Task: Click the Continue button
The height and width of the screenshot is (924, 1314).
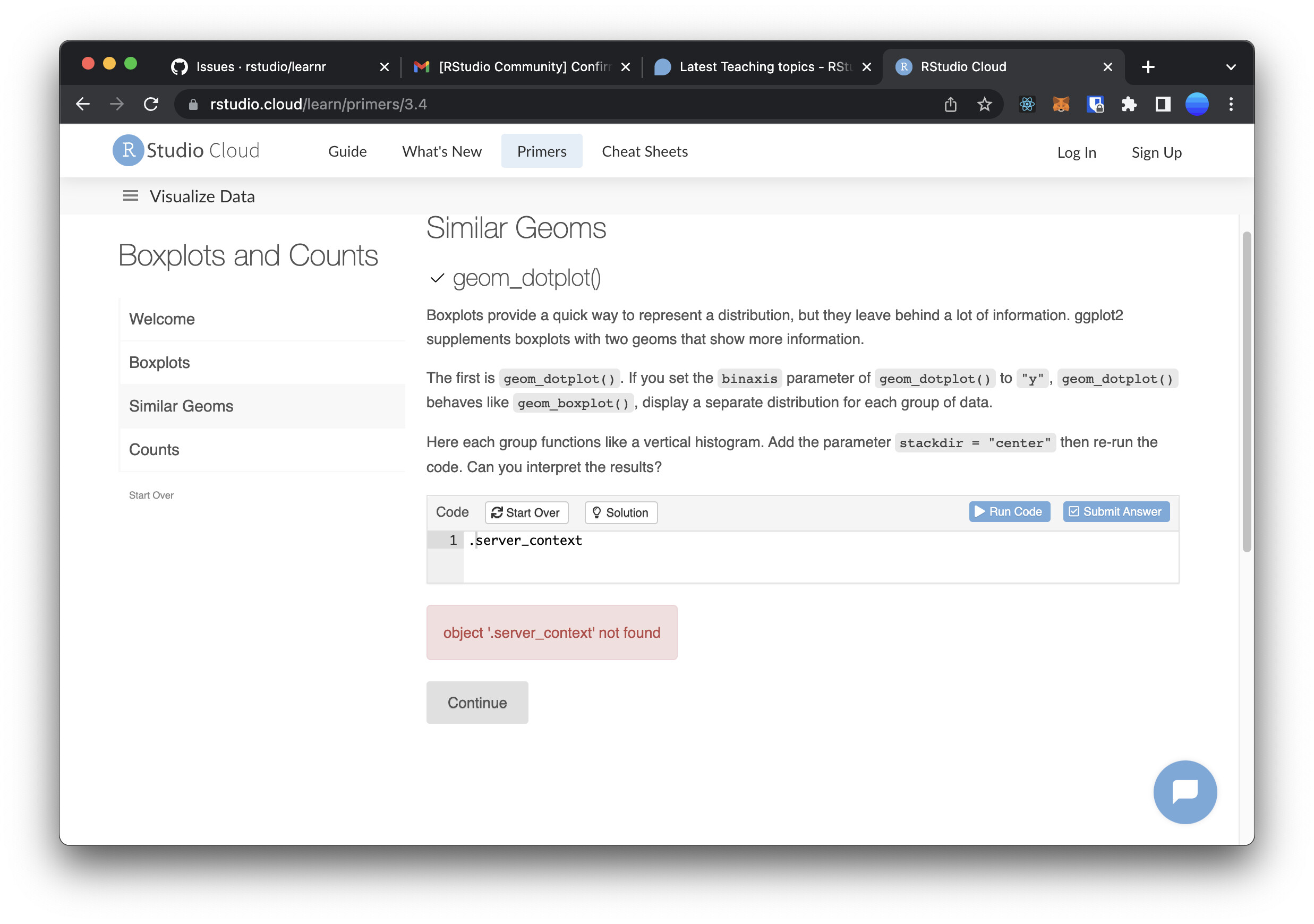Action: coord(477,702)
